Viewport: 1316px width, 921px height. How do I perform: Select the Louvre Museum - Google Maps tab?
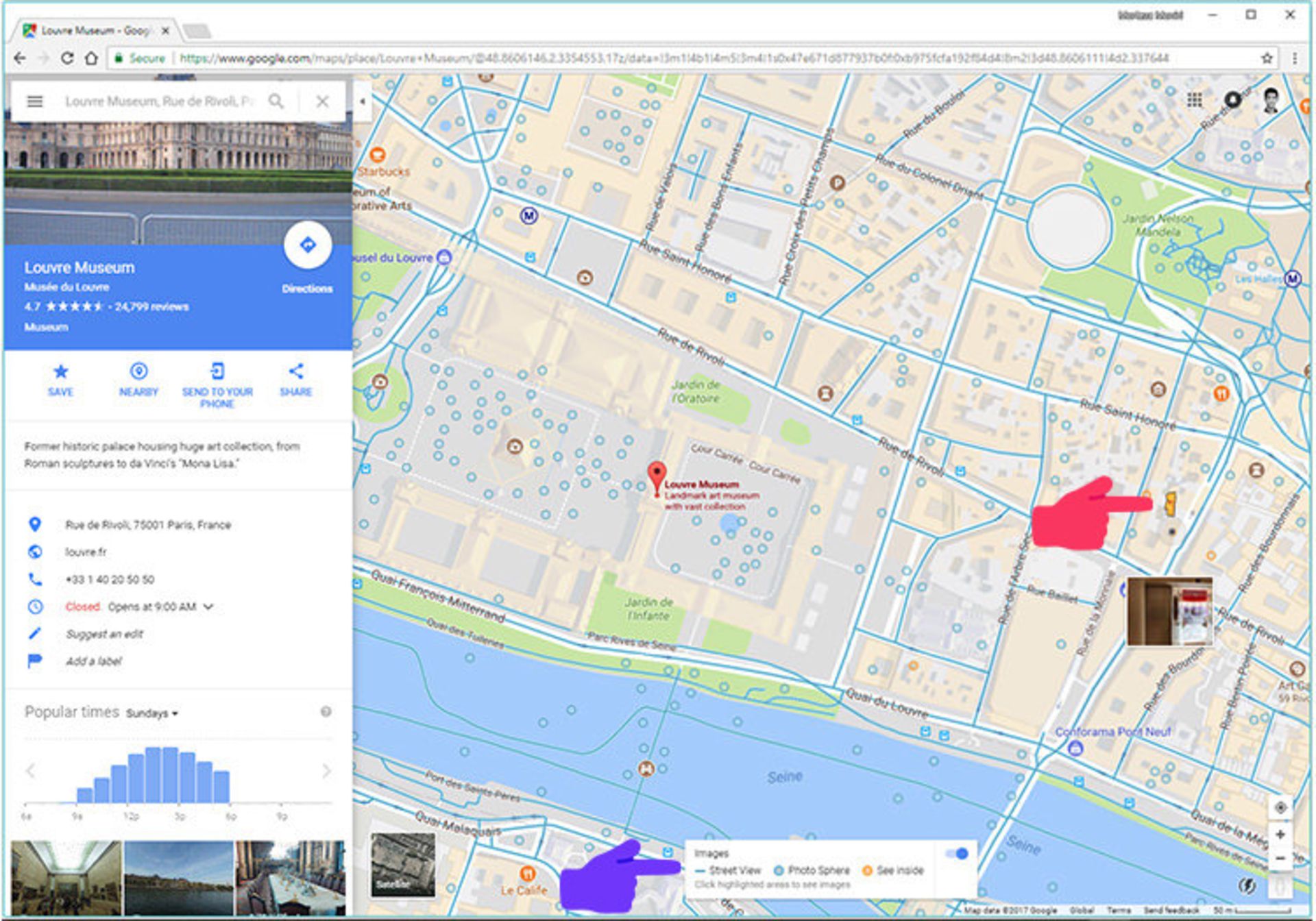(96, 31)
